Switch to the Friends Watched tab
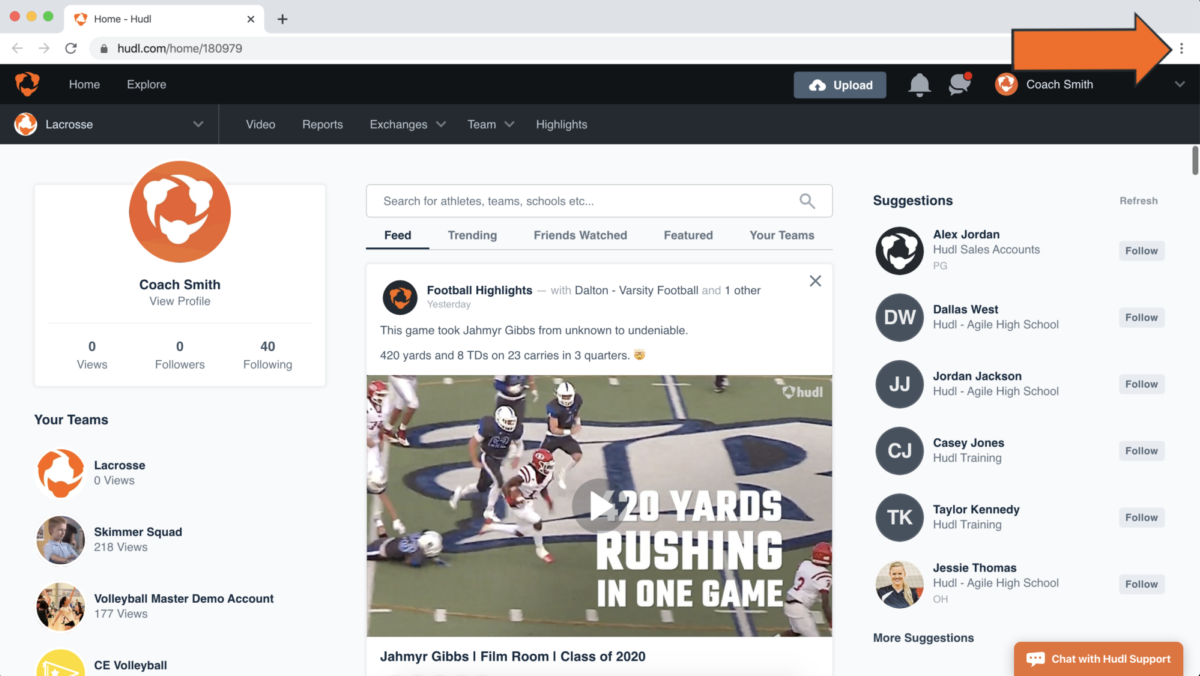The height and width of the screenshot is (676, 1200). pos(580,235)
